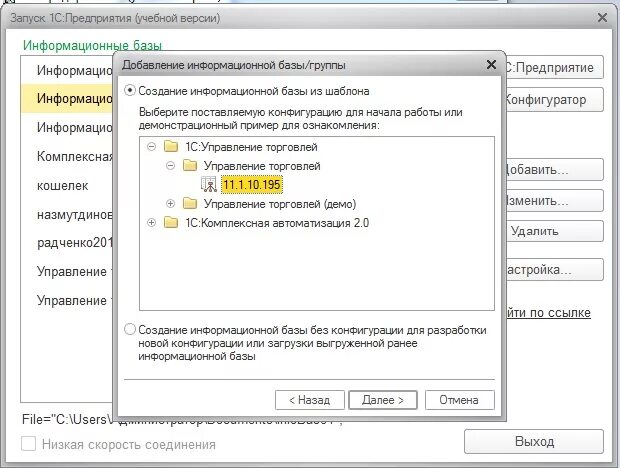Click the Выход button in the launcher window
The width and height of the screenshot is (620, 468).
(x=534, y=442)
